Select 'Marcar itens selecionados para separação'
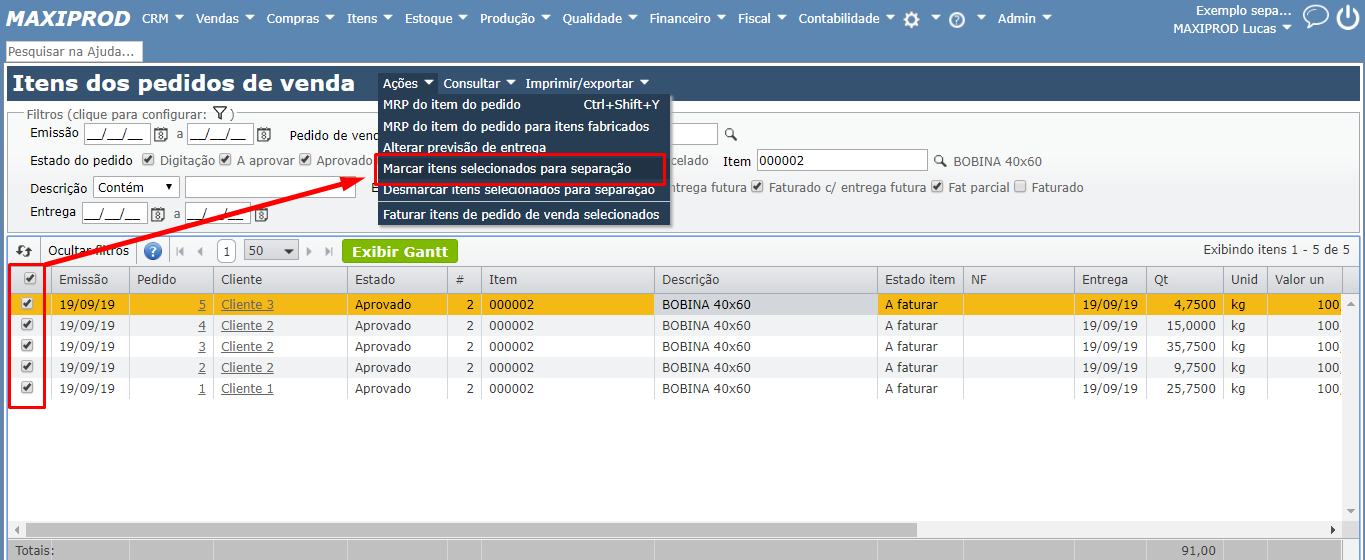This screenshot has width=1365, height=560. [507, 169]
